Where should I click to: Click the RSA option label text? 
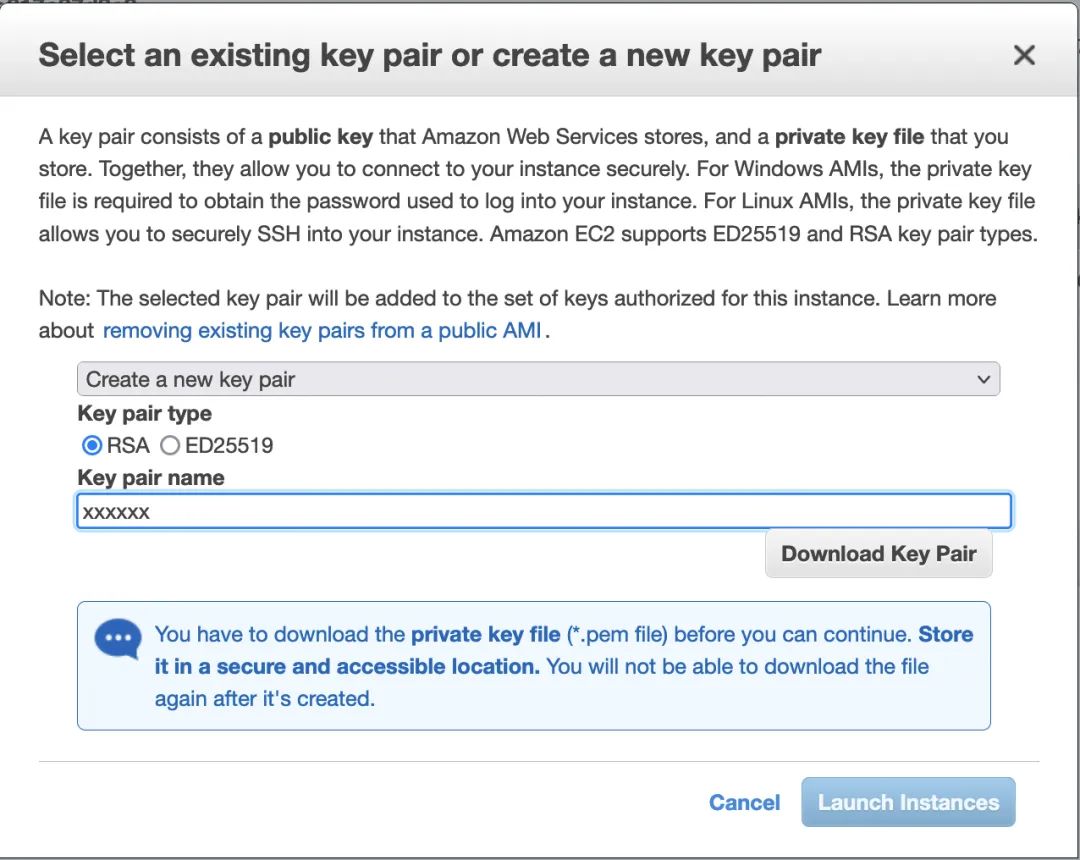tap(128, 446)
